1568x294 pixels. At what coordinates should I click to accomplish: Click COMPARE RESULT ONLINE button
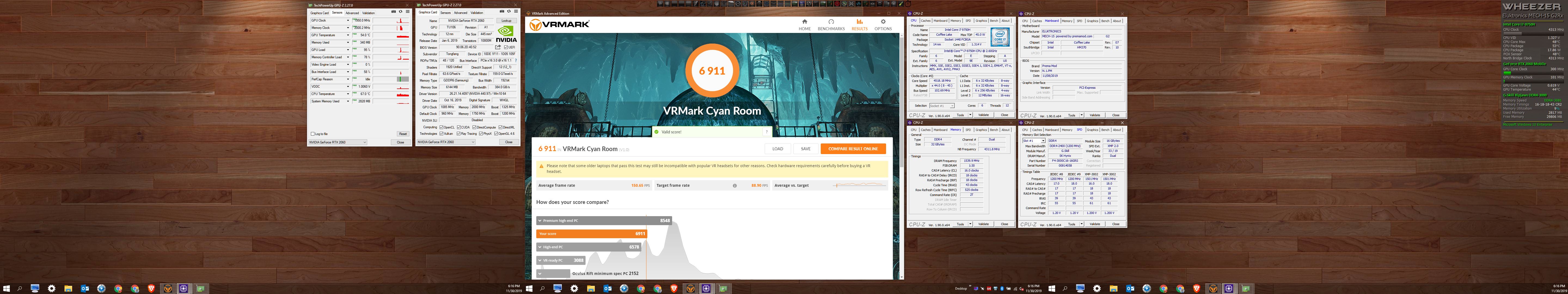pos(853,149)
